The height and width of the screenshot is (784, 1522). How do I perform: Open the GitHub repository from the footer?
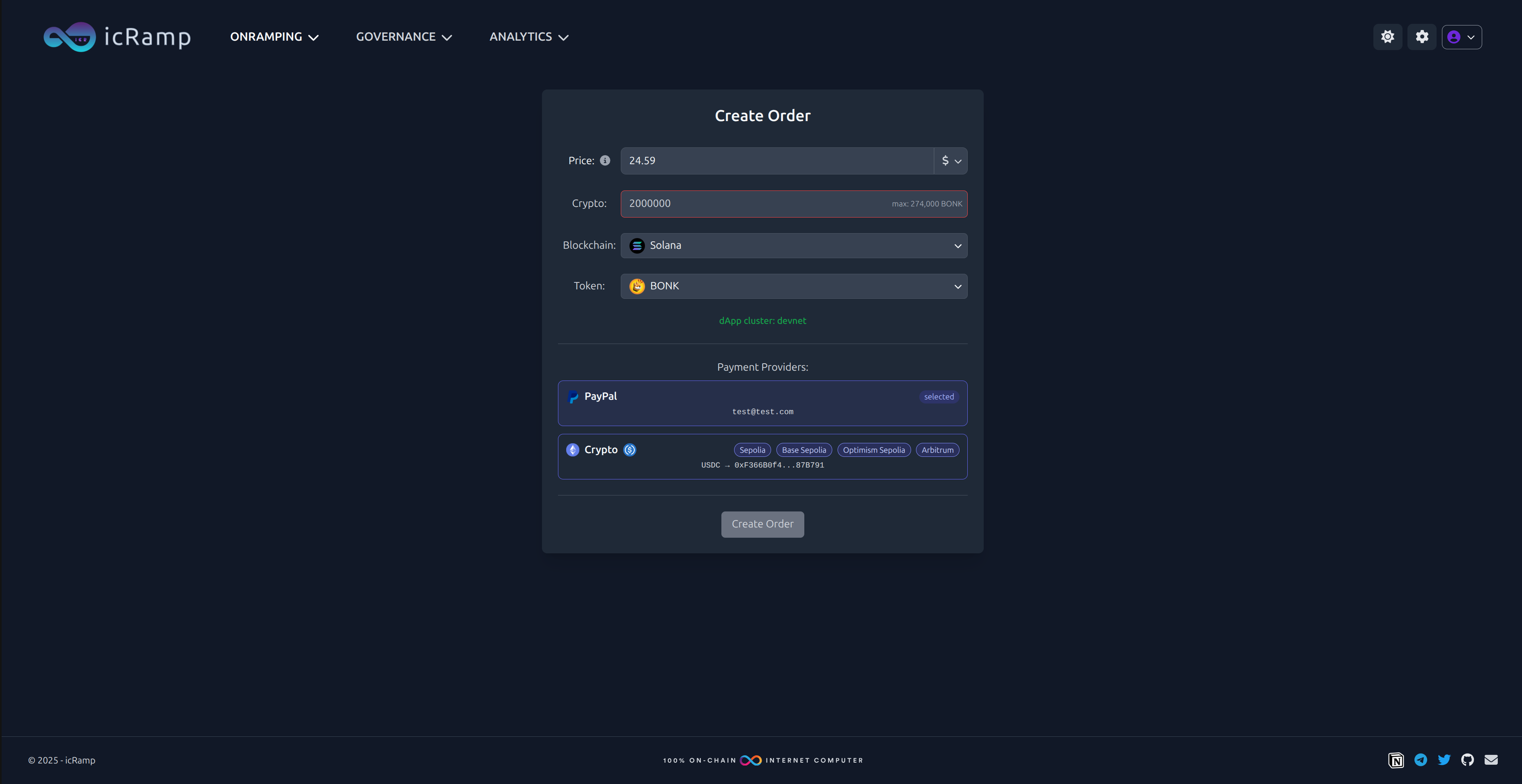1467,760
